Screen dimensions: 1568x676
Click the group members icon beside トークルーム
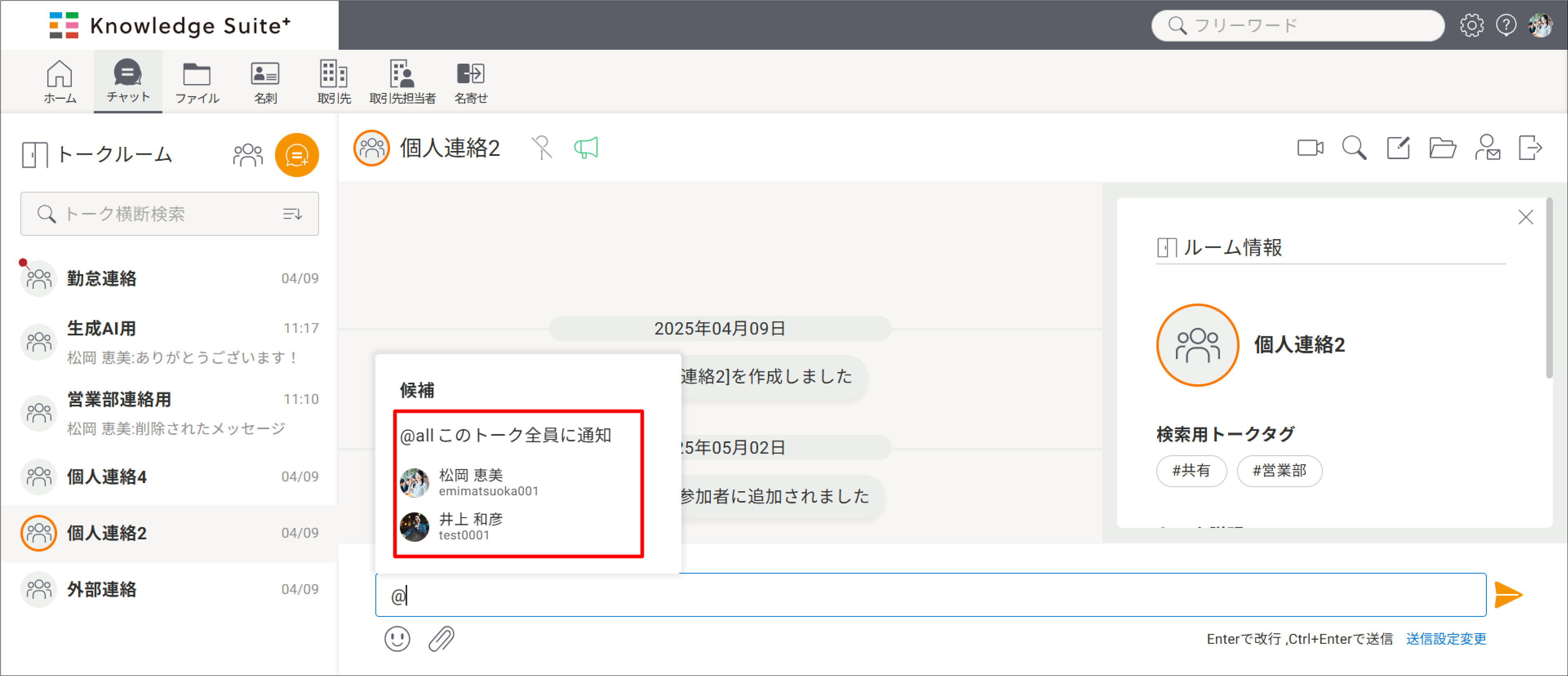click(248, 155)
